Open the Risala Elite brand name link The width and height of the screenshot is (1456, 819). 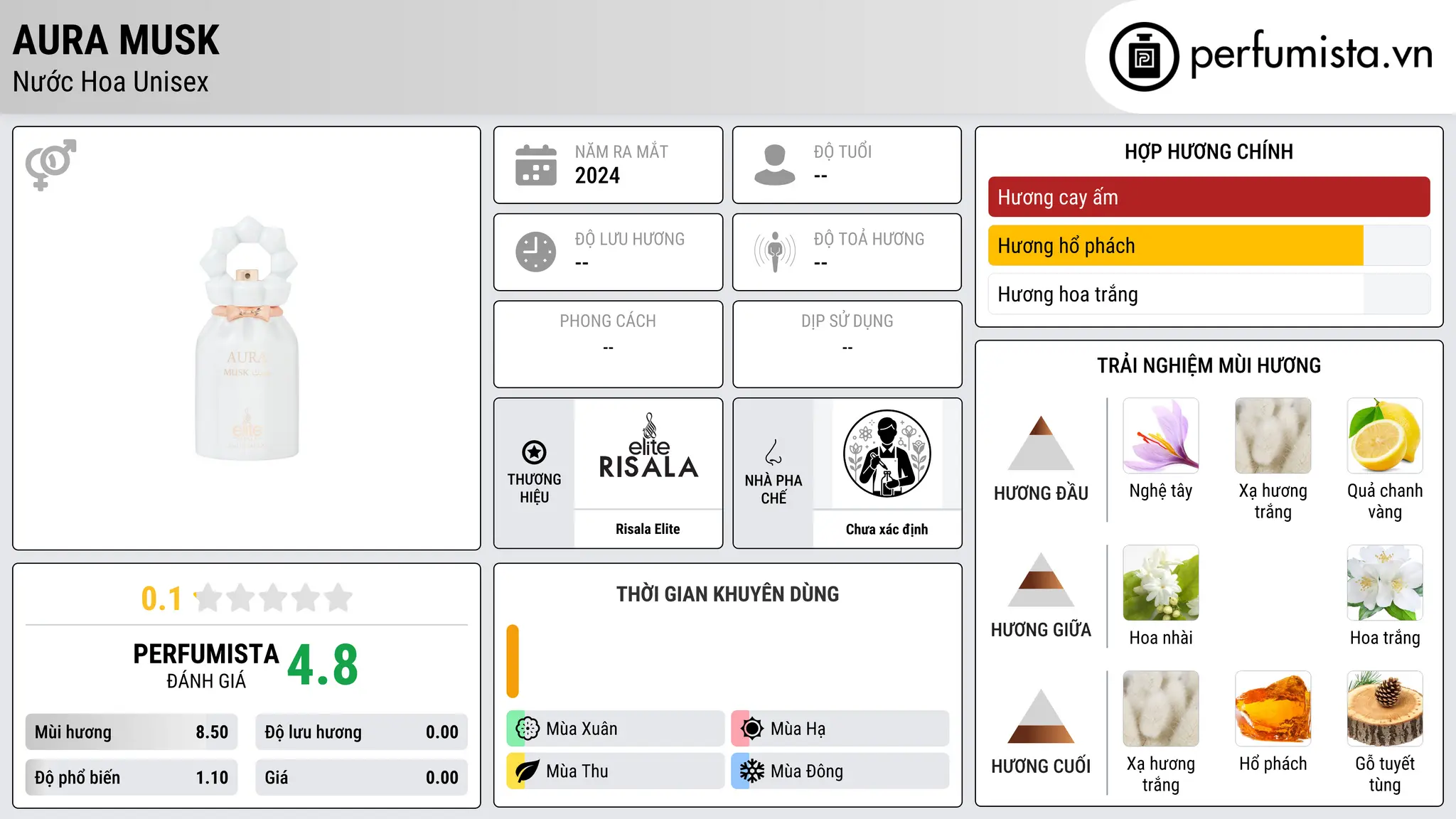click(648, 529)
